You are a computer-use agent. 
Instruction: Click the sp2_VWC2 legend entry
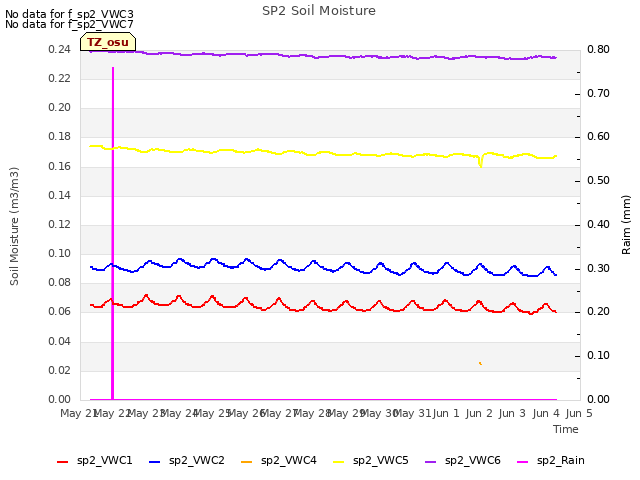coord(187,461)
